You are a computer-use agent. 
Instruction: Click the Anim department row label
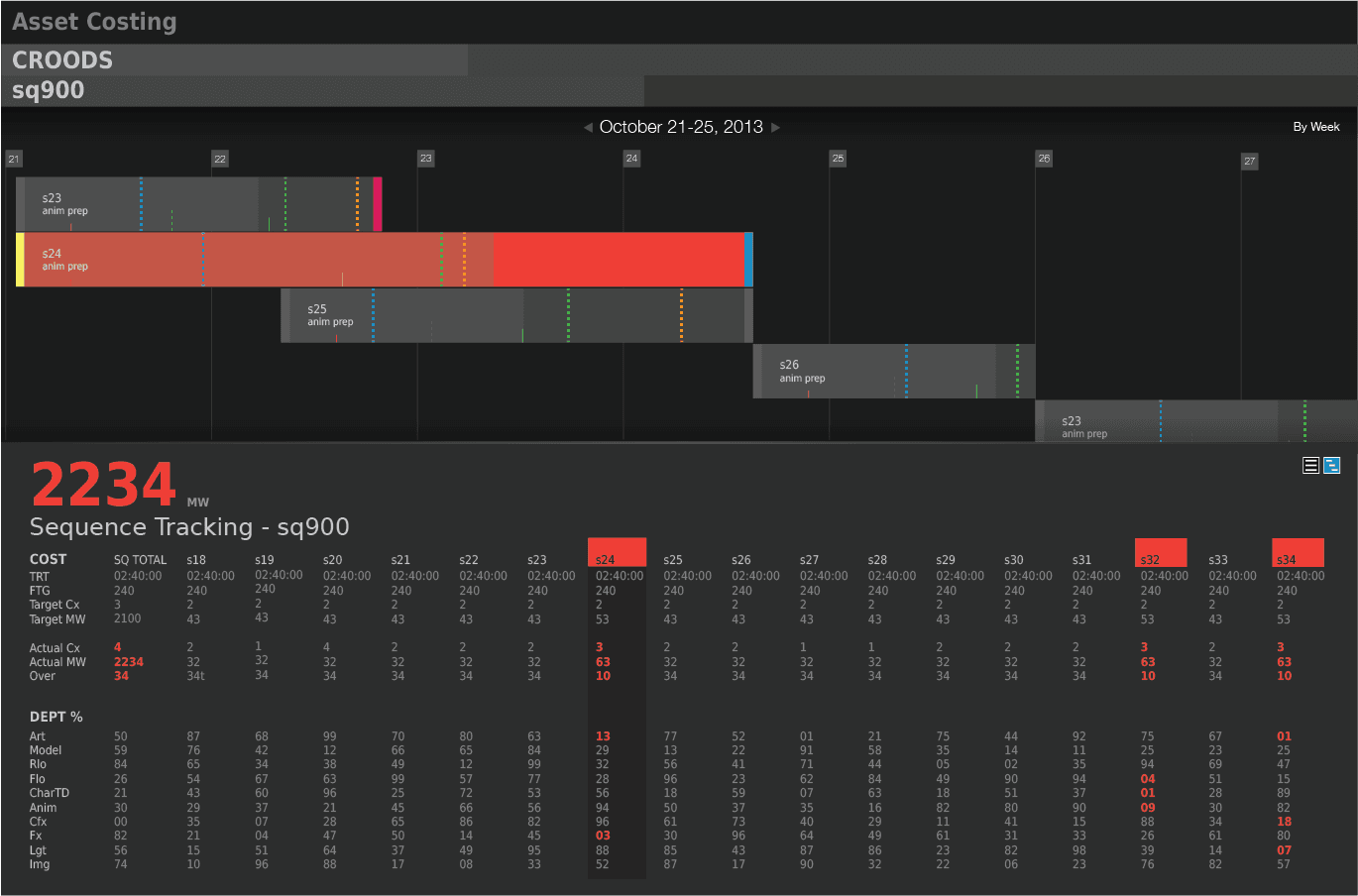44,808
